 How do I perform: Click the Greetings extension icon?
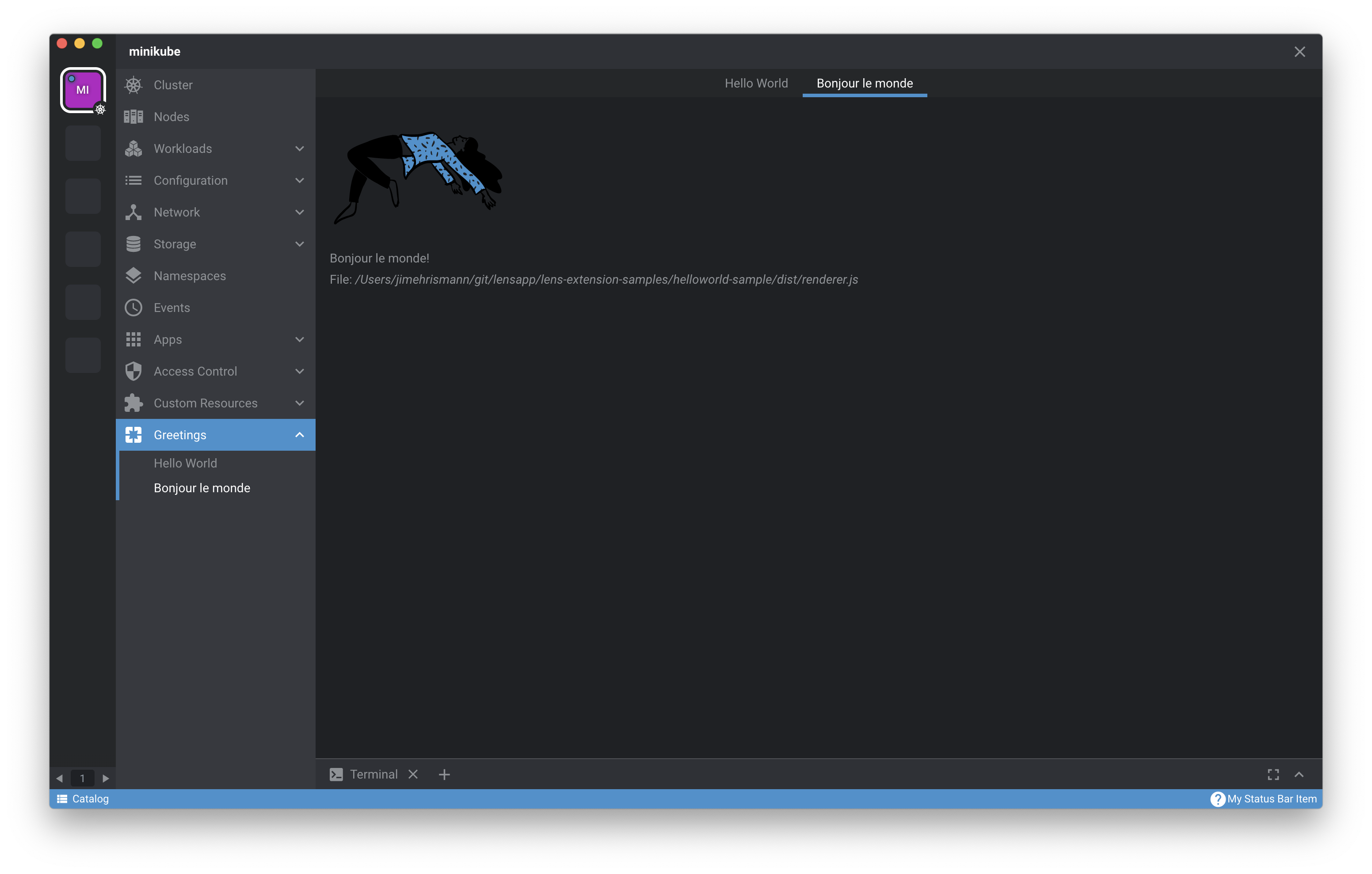(133, 434)
